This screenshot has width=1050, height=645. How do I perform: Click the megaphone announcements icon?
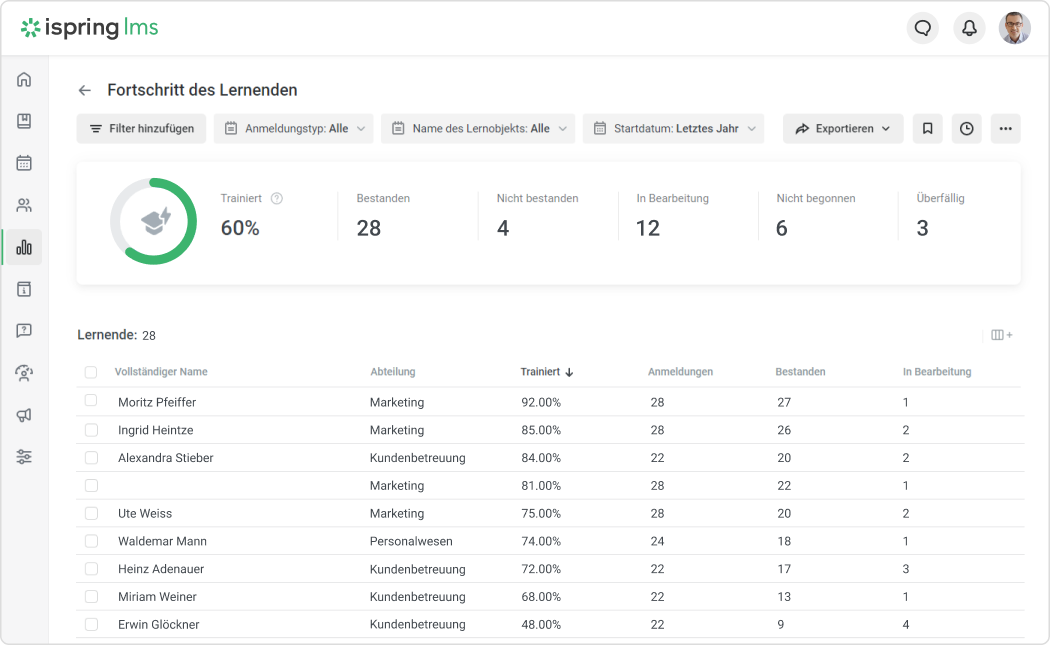(24, 414)
